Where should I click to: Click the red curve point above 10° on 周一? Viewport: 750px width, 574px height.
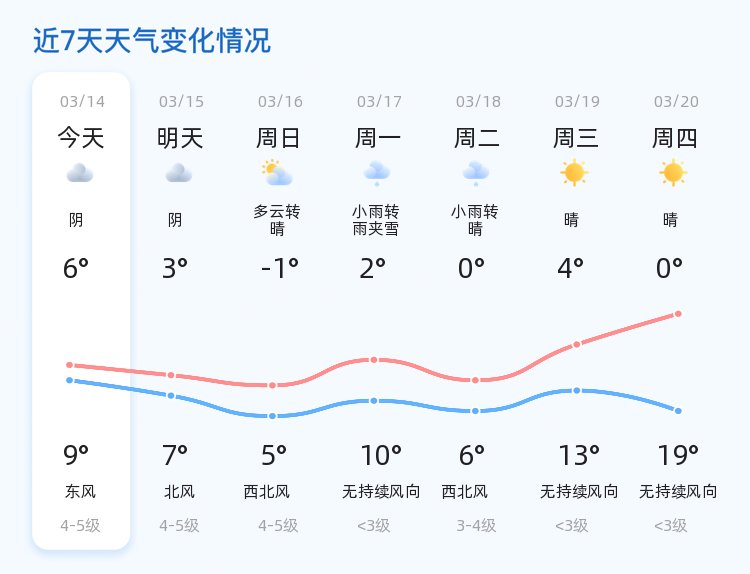point(374,360)
